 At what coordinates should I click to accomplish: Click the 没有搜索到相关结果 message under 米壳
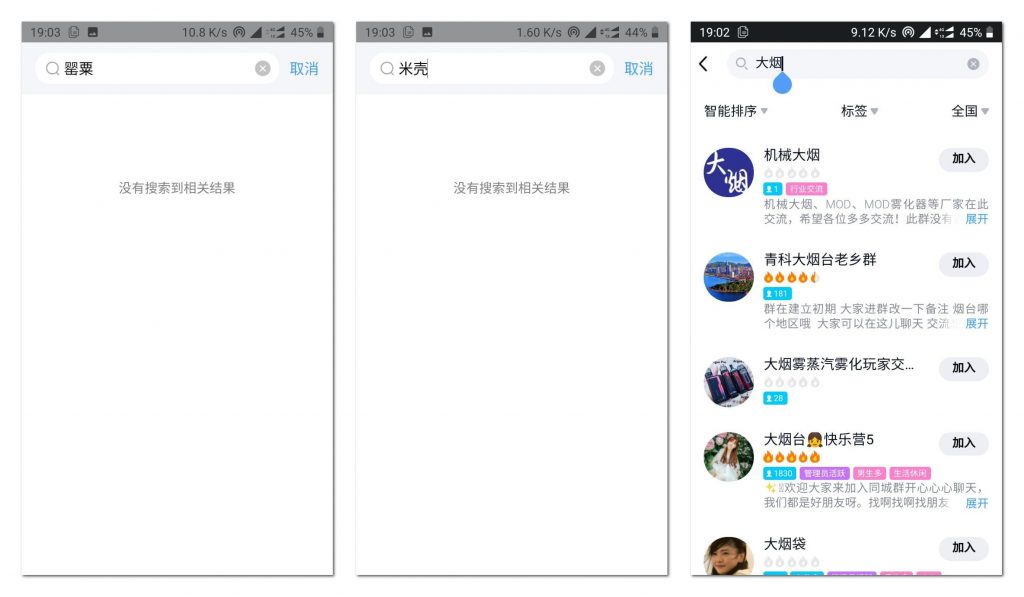tap(511, 188)
